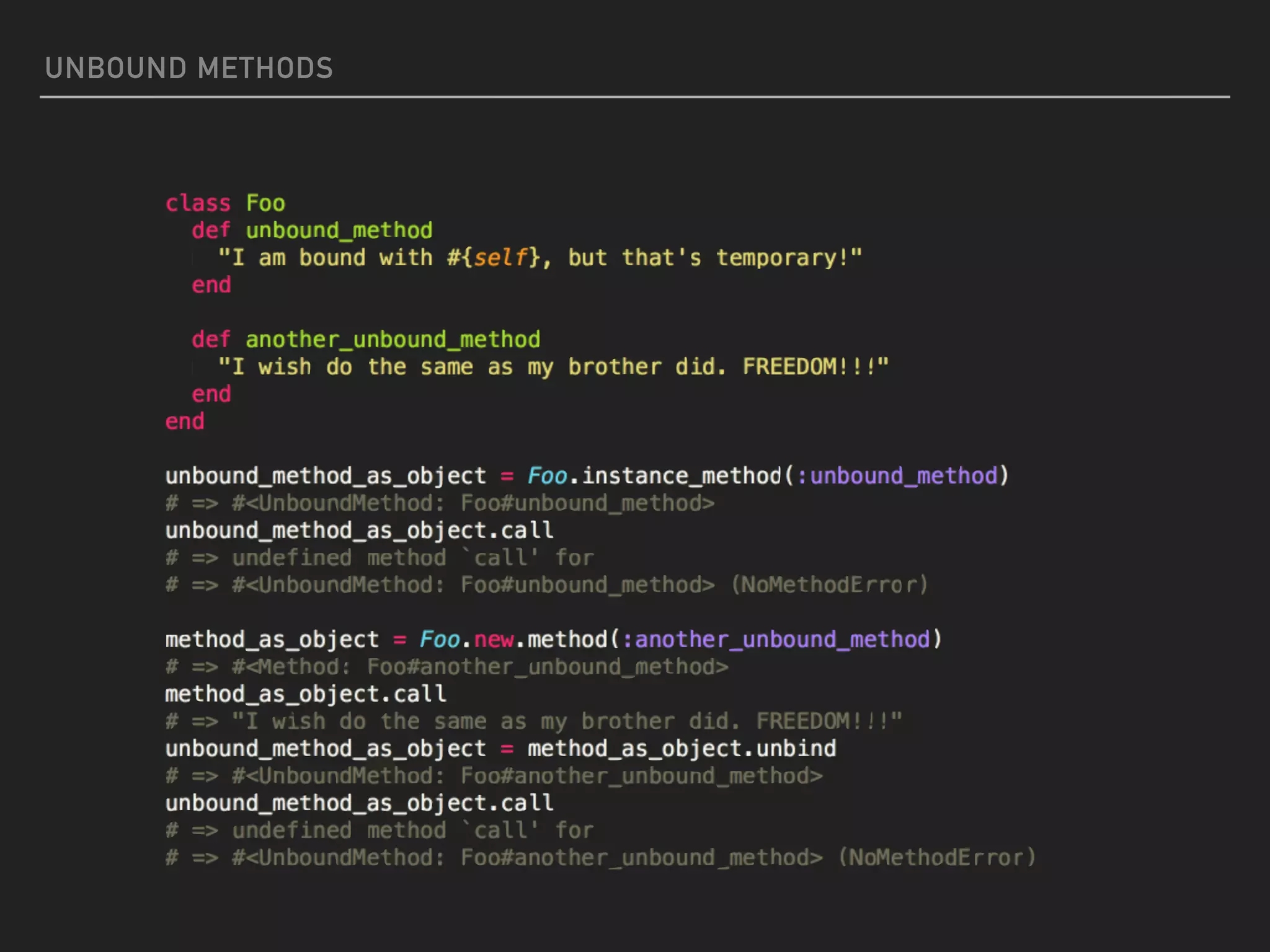Click final '(NoMethodError)' comment at bottom
This screenshot has width=1270, height=952.
[936, 858]
